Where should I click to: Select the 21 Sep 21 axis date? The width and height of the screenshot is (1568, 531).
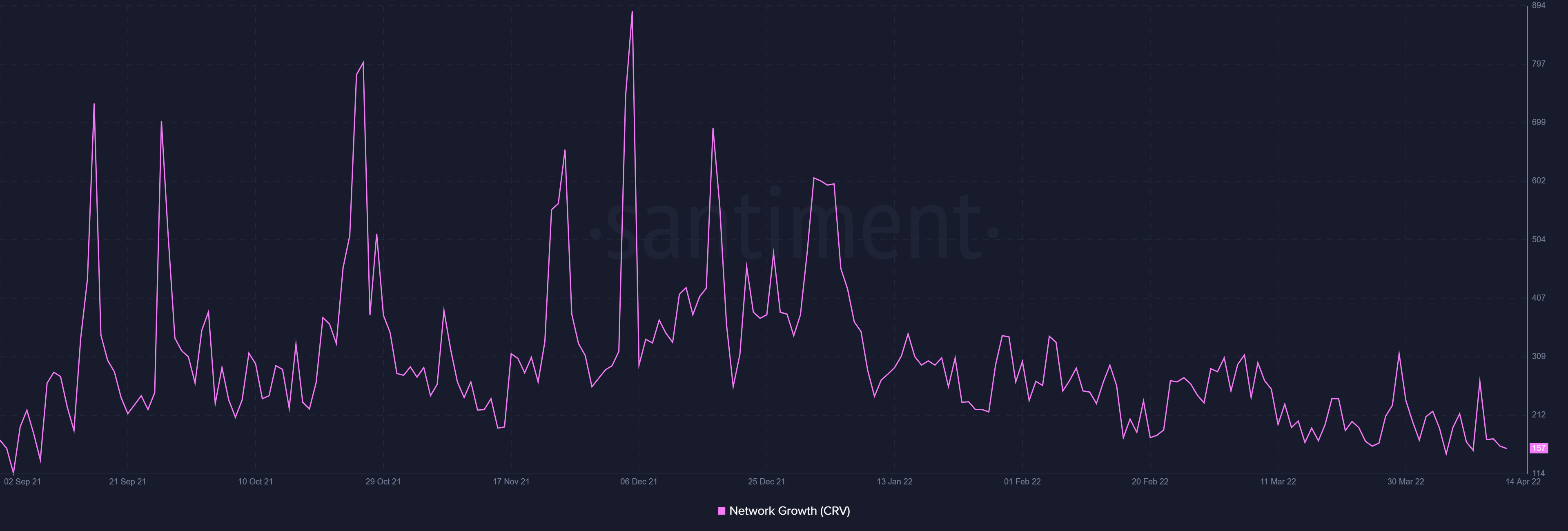tap(127, 482)
